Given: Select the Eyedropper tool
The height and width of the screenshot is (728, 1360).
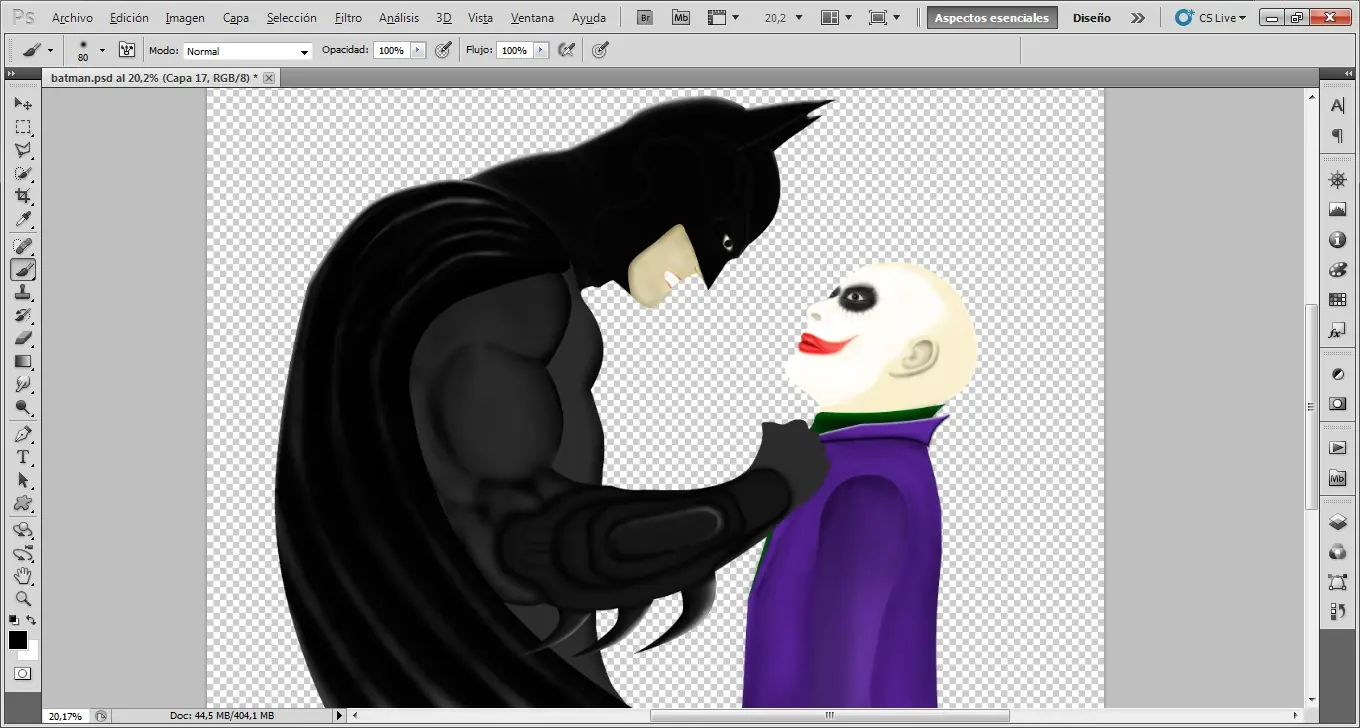Looking at the screenshot, I should coord(24,220).
